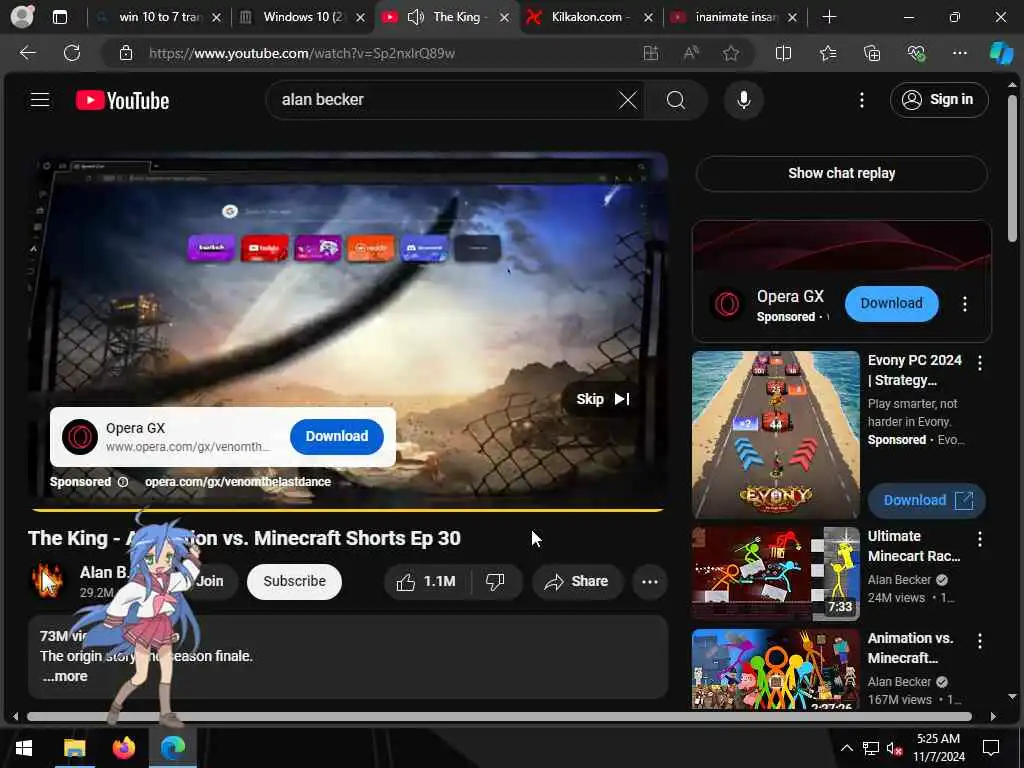This screenshot has width=1024, height=768.
Task: Open Ultimate Minecart Race video thumbnail
Action: pos(775,574)
